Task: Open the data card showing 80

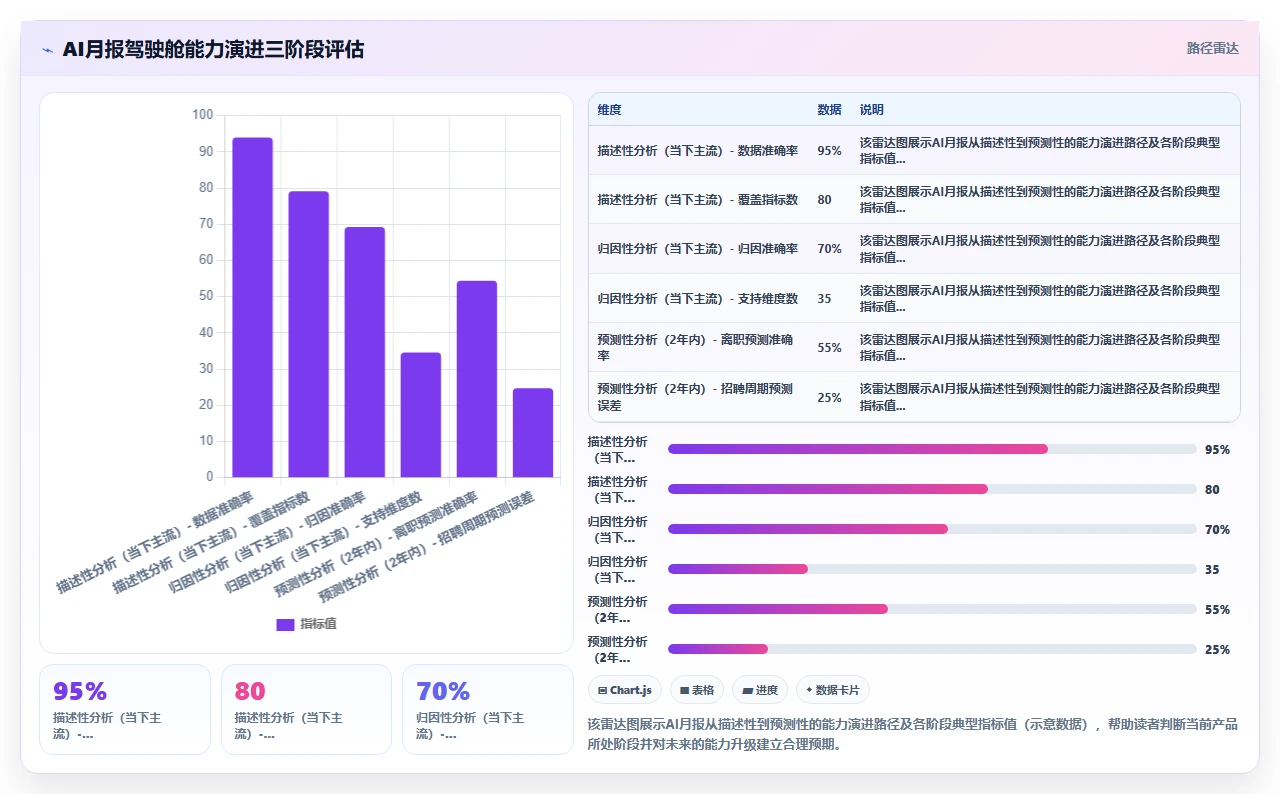Action: 306,709
